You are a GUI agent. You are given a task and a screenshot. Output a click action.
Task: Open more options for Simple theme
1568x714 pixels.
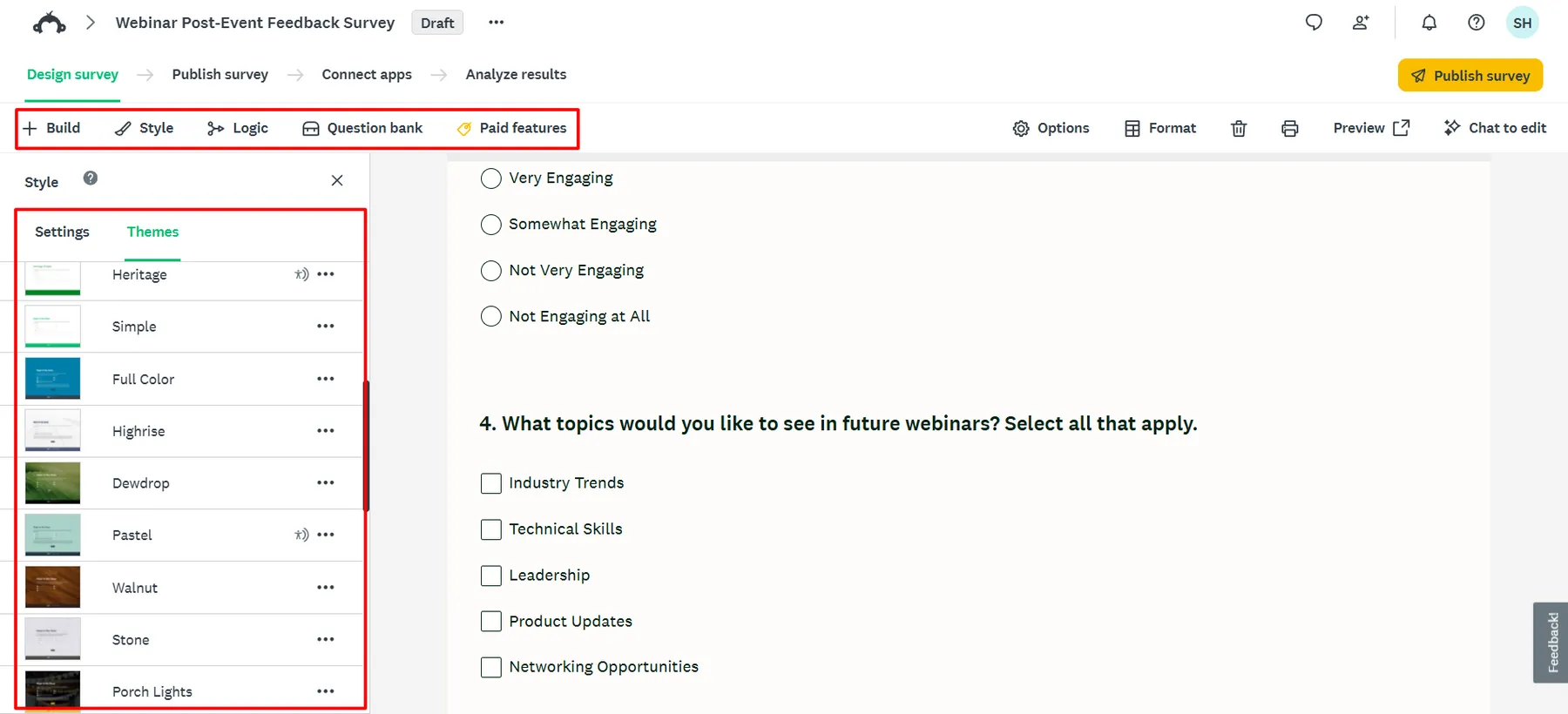[x=326, y=326]
